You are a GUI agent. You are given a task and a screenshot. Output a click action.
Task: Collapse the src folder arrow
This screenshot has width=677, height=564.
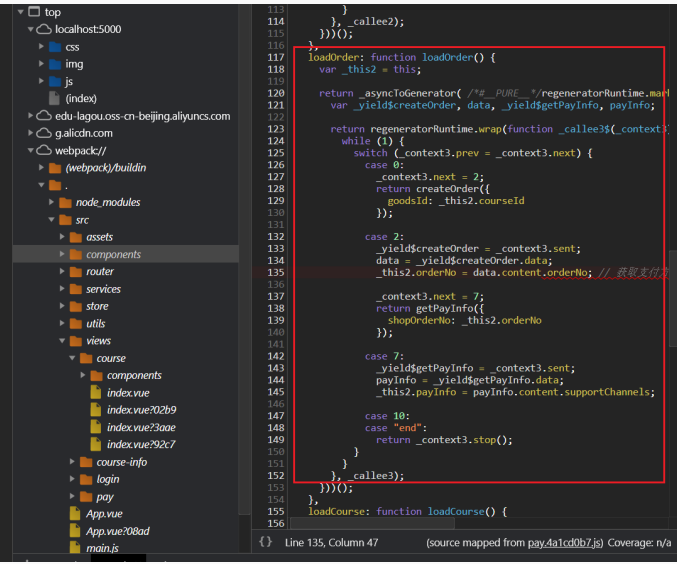click(51, 219)
